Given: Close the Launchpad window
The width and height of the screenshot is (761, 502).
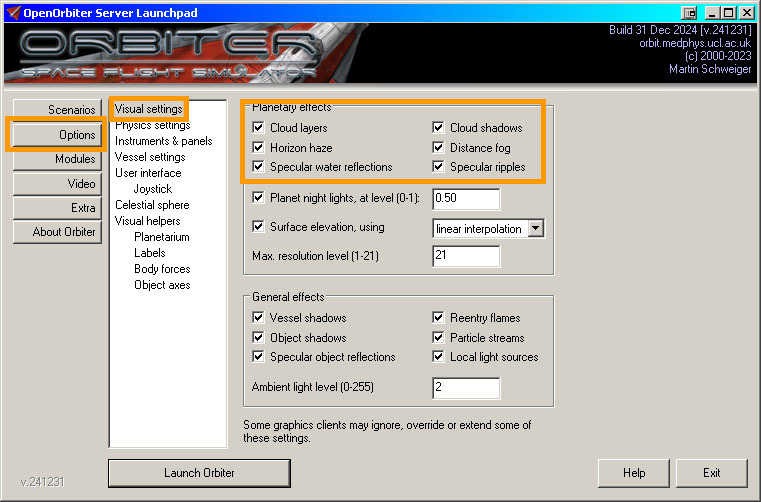Looking at the screenshot, I should coord(746,13).
